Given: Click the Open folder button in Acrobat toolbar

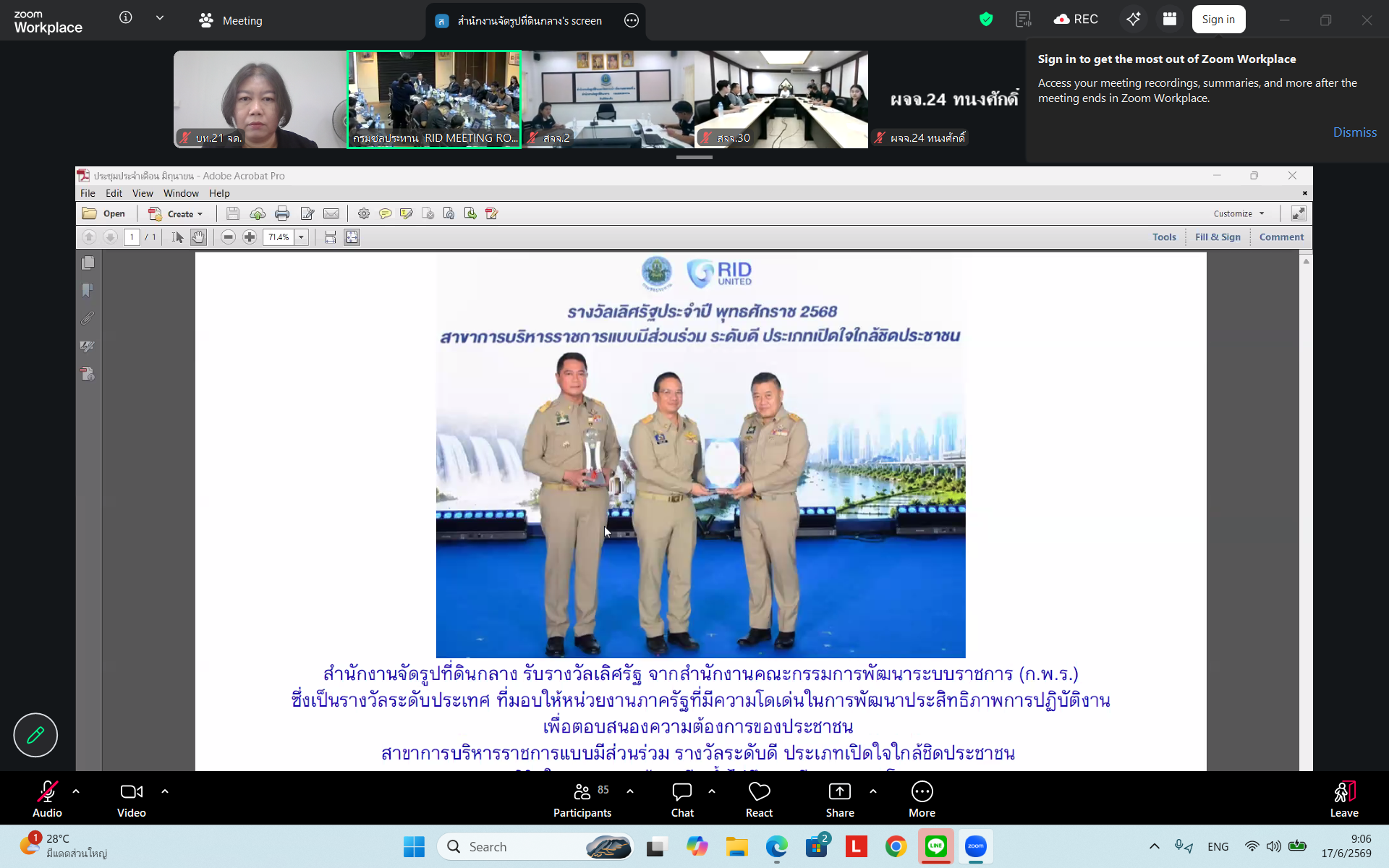Looking at the screenshot, I should pos(104,213).
